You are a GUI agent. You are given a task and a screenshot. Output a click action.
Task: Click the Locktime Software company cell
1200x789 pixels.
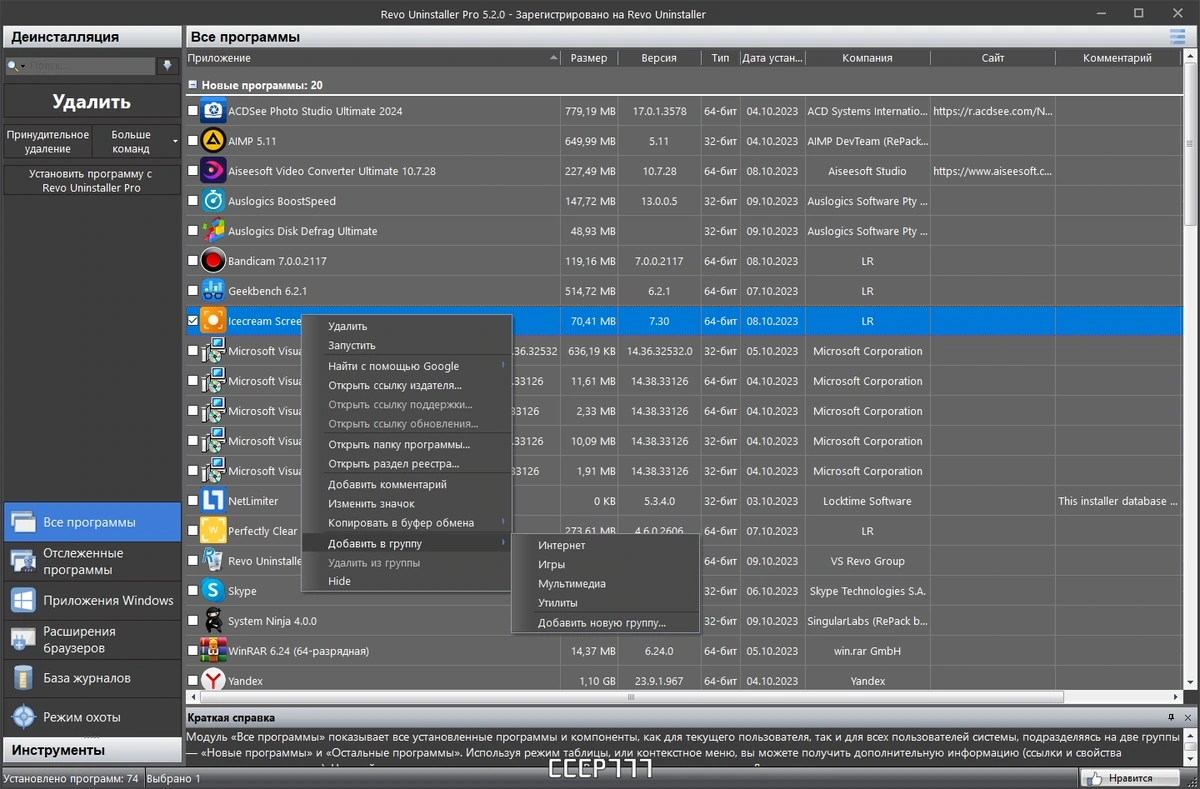867,501
